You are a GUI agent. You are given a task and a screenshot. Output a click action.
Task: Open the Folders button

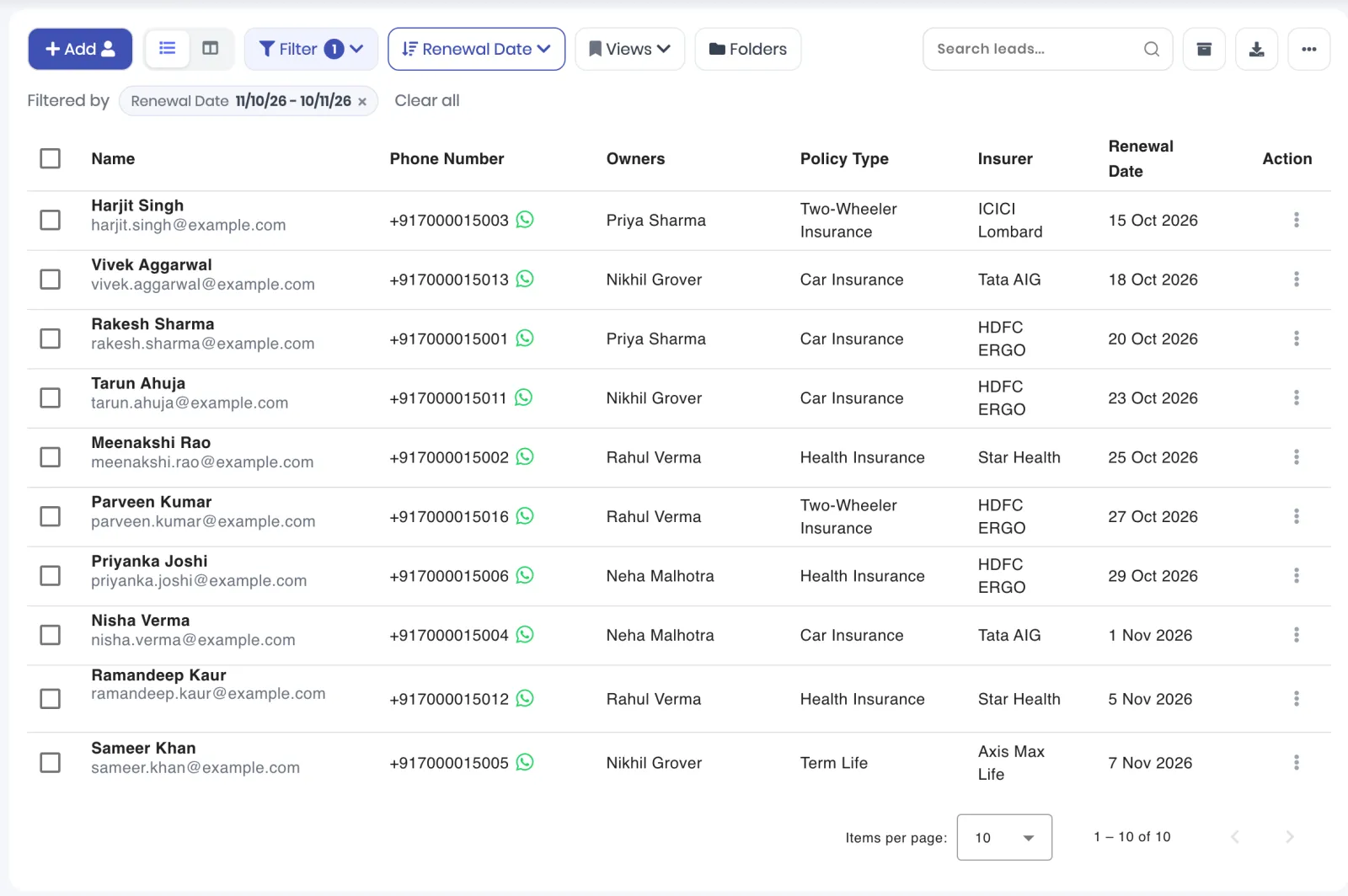747,49
